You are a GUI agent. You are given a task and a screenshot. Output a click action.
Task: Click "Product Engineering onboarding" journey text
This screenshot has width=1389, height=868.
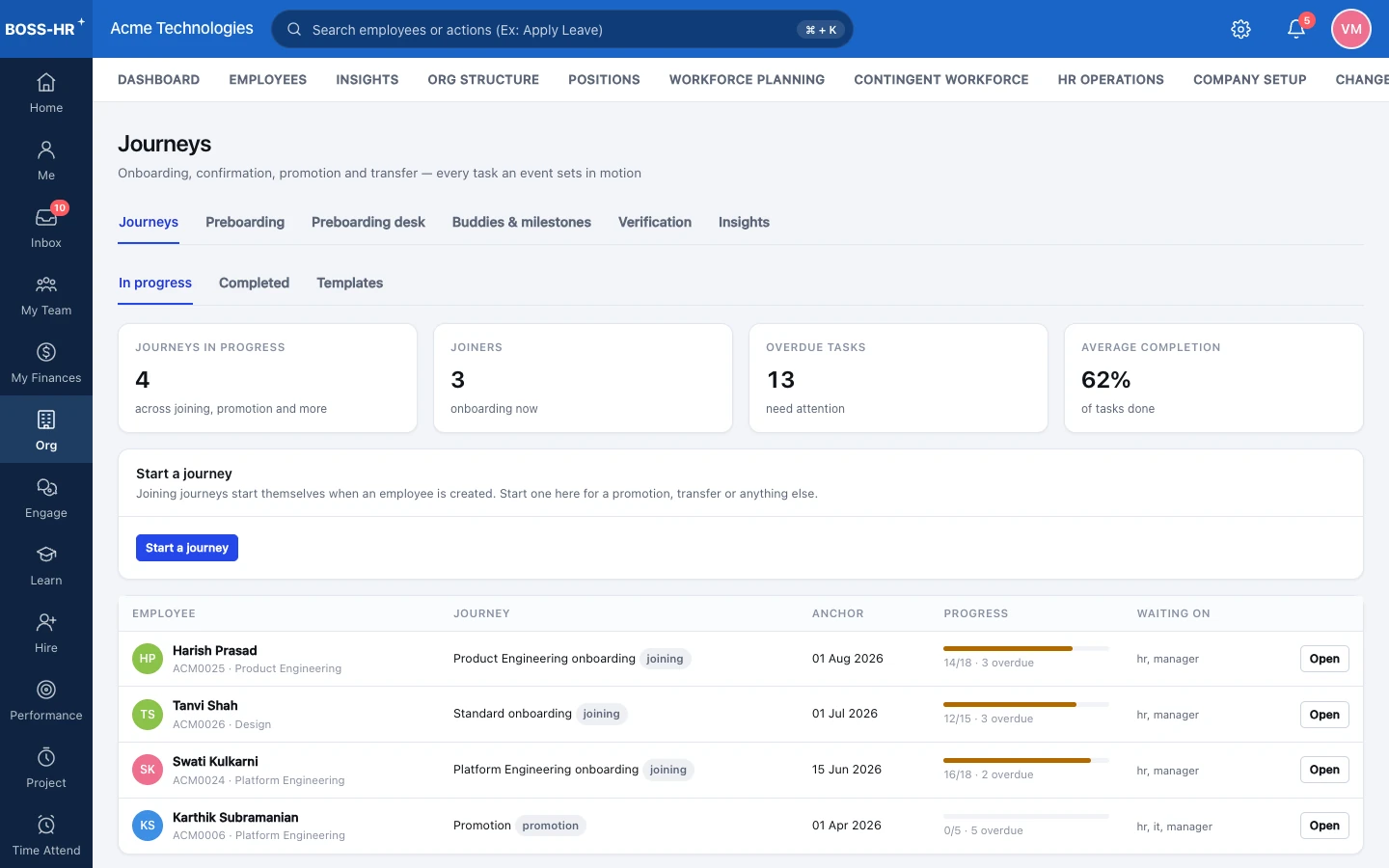coord(544,659)
